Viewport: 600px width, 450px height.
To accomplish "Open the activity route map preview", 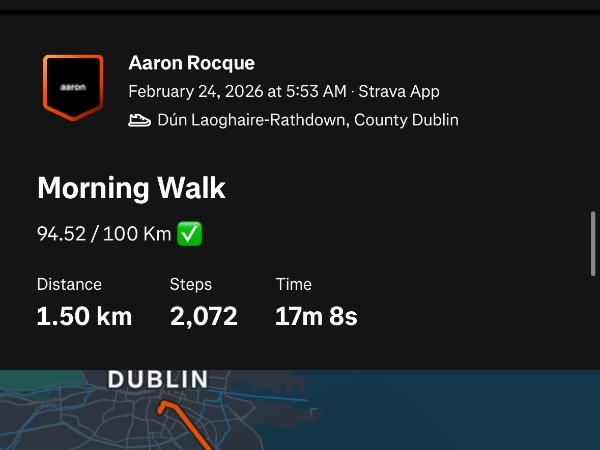I will pos(400,415).
